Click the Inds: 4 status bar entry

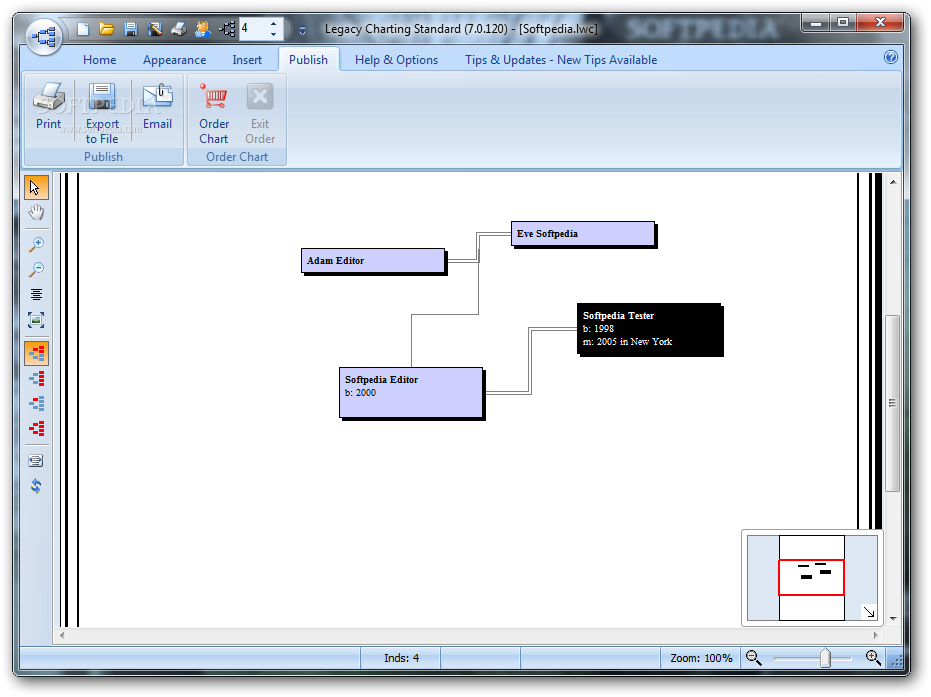pyautogui.click(x=401, y=658)
